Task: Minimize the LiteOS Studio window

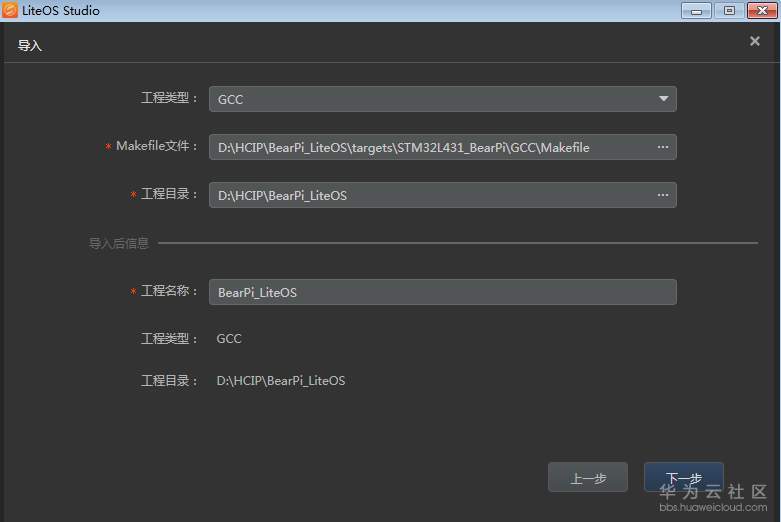Action: coord(696,10)
